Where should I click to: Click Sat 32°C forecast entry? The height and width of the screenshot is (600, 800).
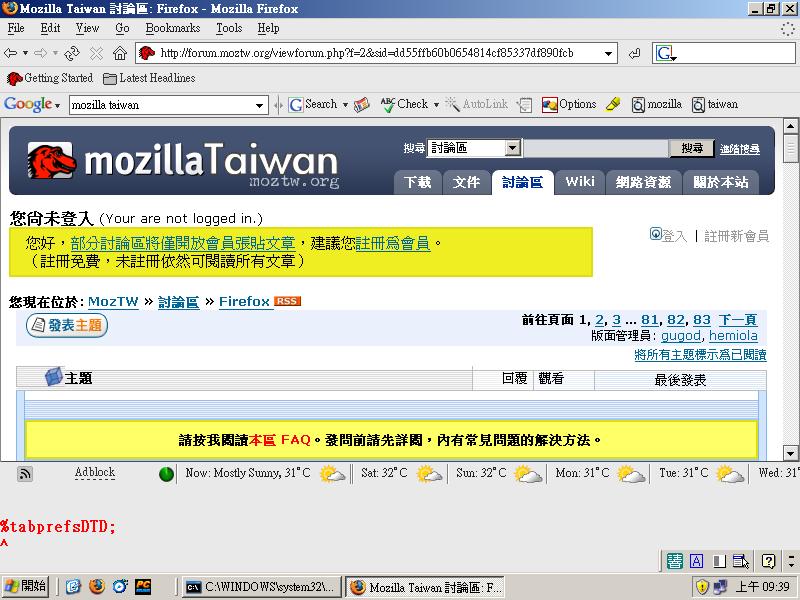pos(401,473)
